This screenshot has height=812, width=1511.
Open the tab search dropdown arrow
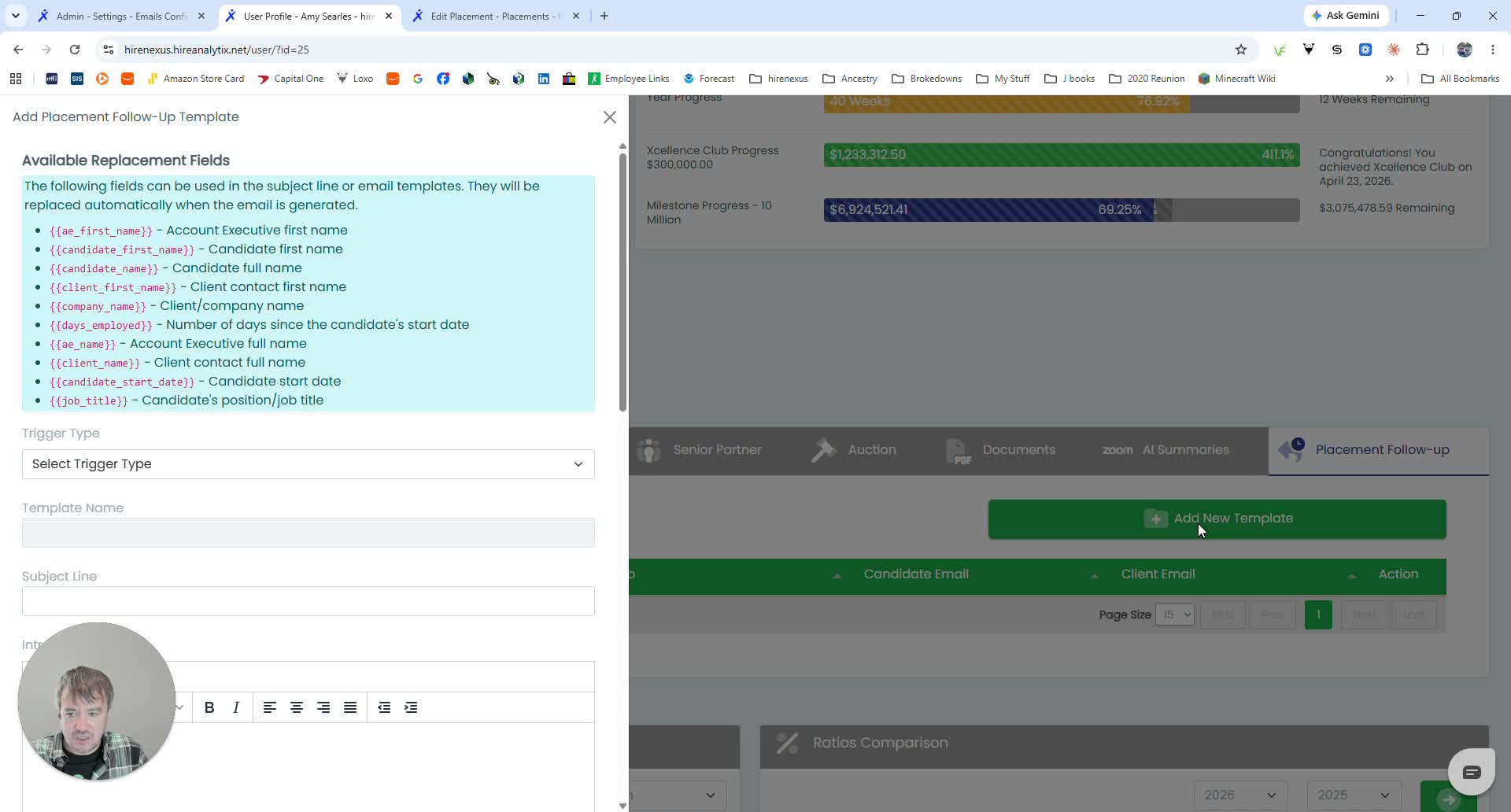pyautogui.click(x=15, y=16)
